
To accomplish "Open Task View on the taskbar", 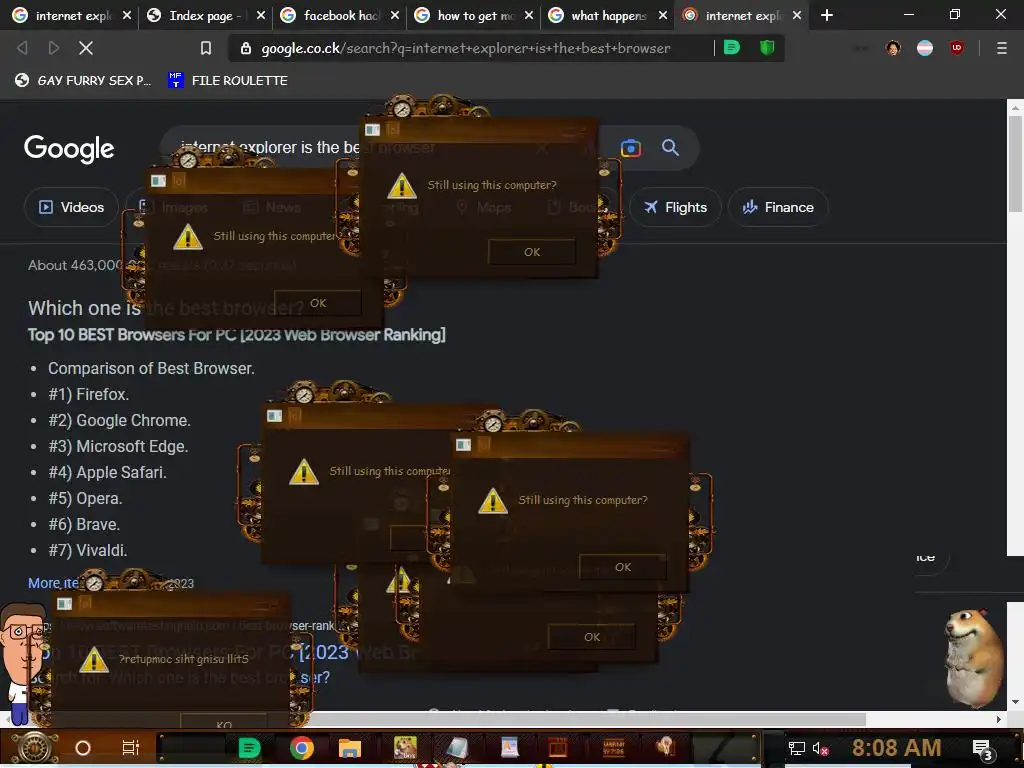I will 131,748.
